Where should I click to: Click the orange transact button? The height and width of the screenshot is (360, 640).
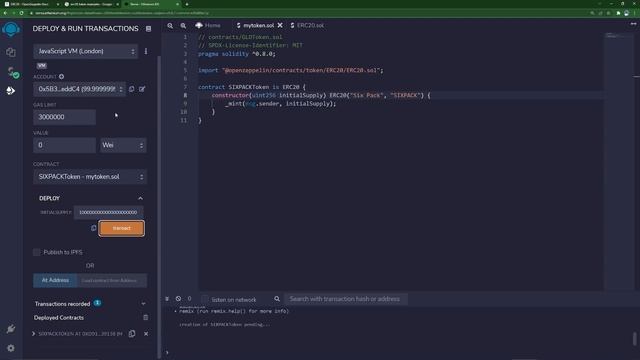click(x=122, y=228)
